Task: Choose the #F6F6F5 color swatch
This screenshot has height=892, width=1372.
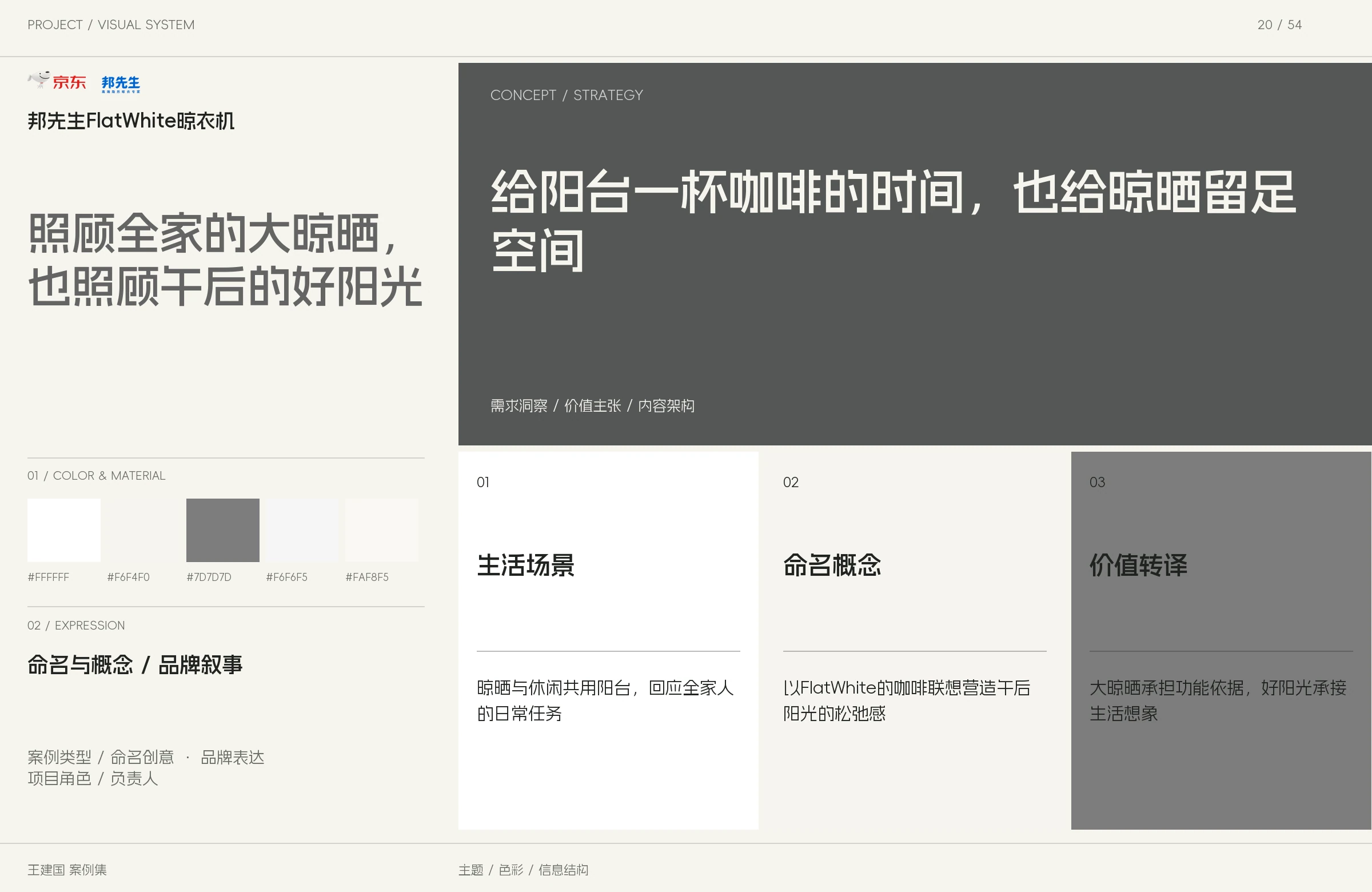Action: point(302,530)
